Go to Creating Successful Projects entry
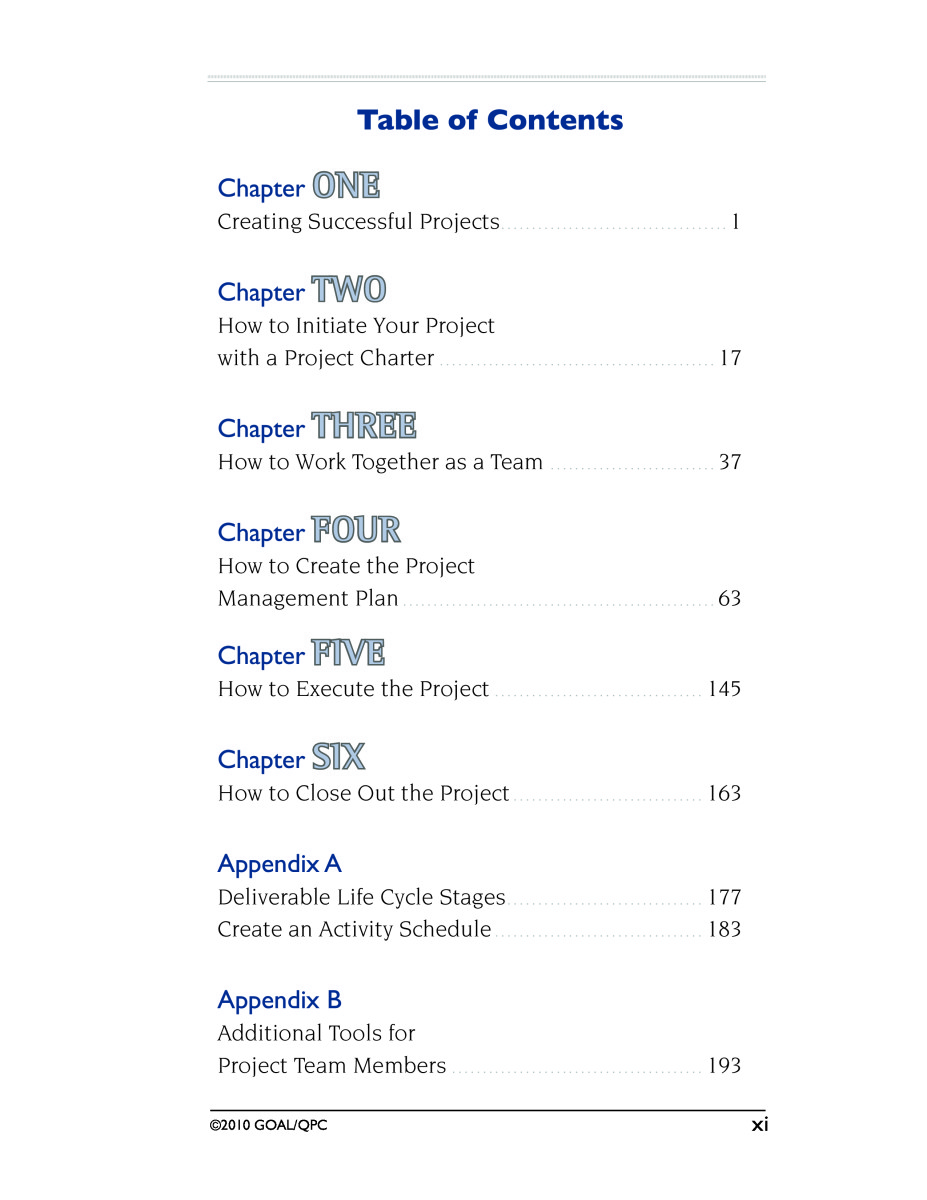This screenshot has width=927, height=1200. click(480, 222)
